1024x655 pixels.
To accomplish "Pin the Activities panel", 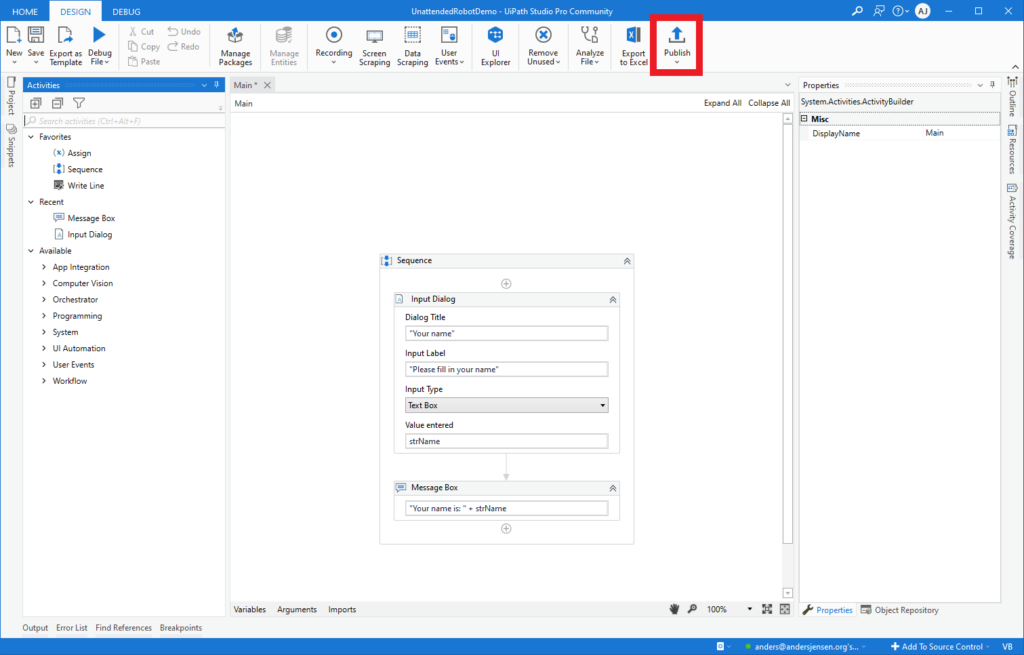I will [217, 85].
